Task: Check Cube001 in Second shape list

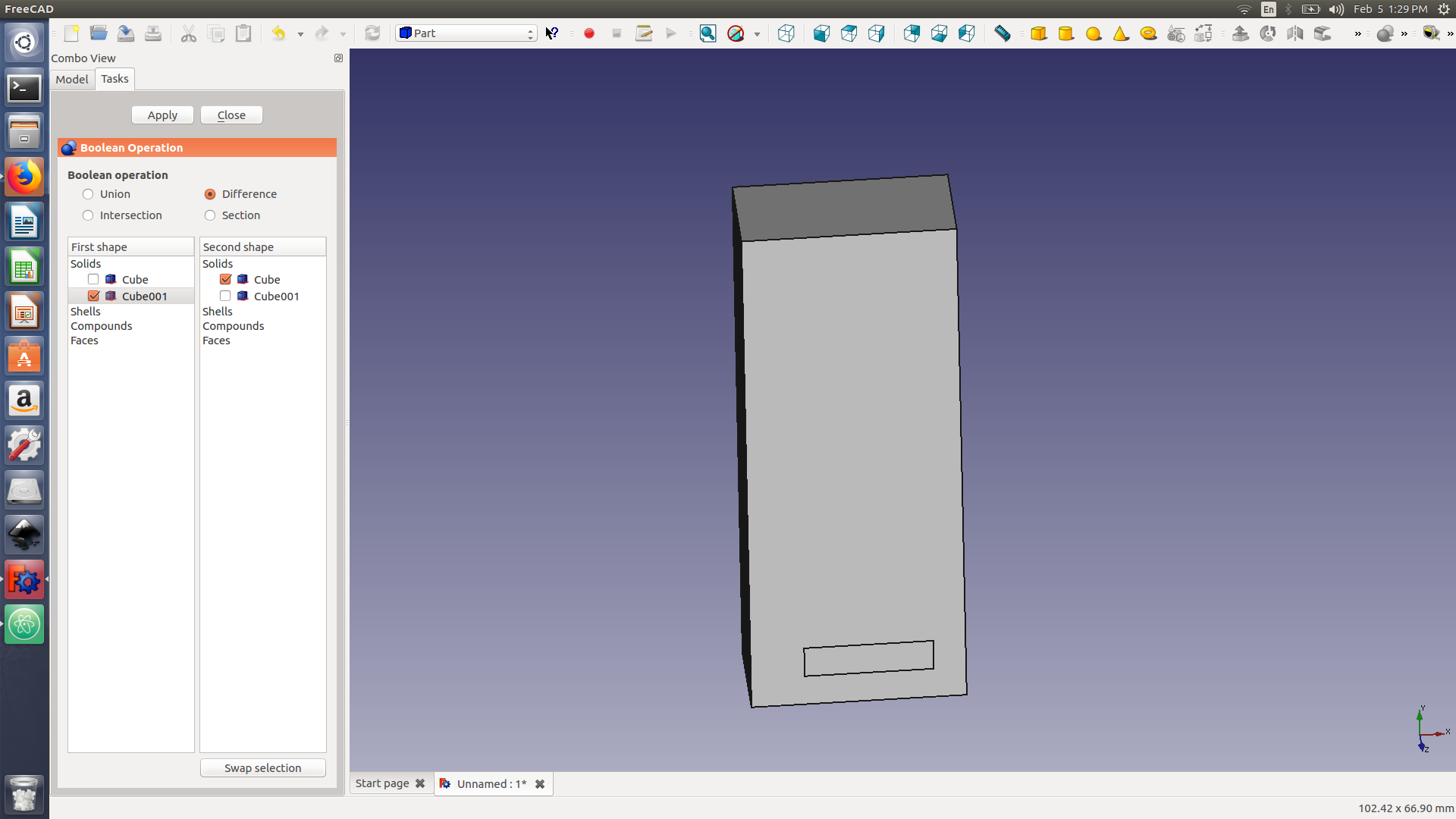Action: 225,296
